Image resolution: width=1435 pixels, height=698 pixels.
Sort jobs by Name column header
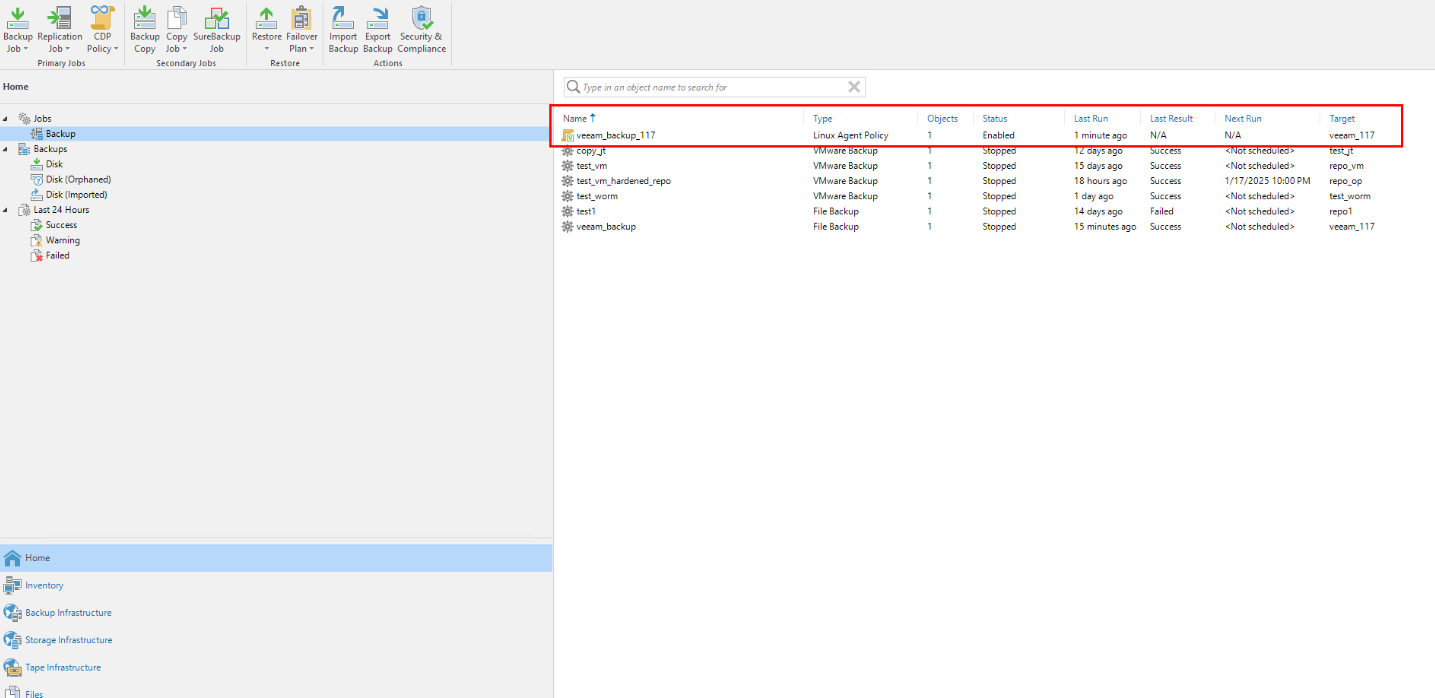point(575,119)
